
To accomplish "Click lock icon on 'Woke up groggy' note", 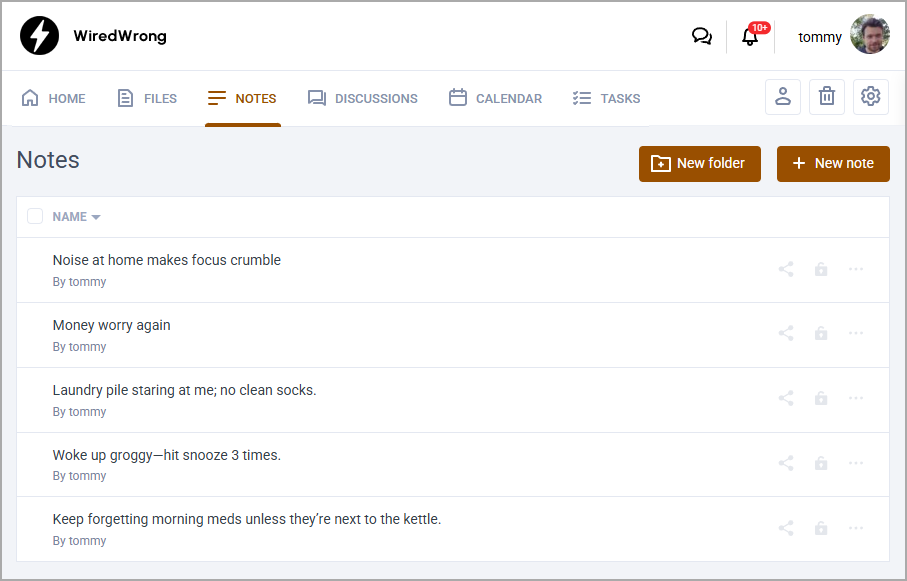I will pos(821,464).
